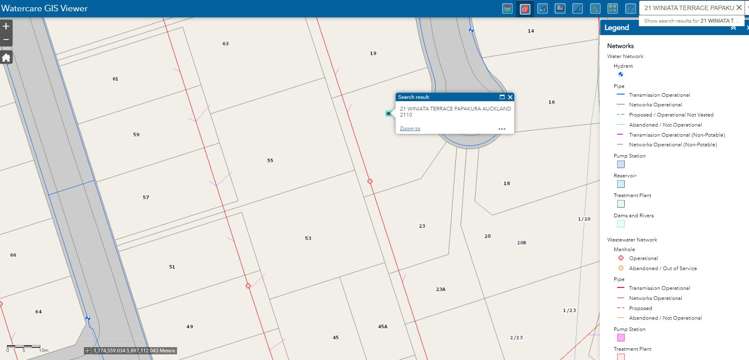The width and height of the screenshot is (749, 360).
Task: Open the first widget icon left of the Legend icon
Action: coord(508,9)
